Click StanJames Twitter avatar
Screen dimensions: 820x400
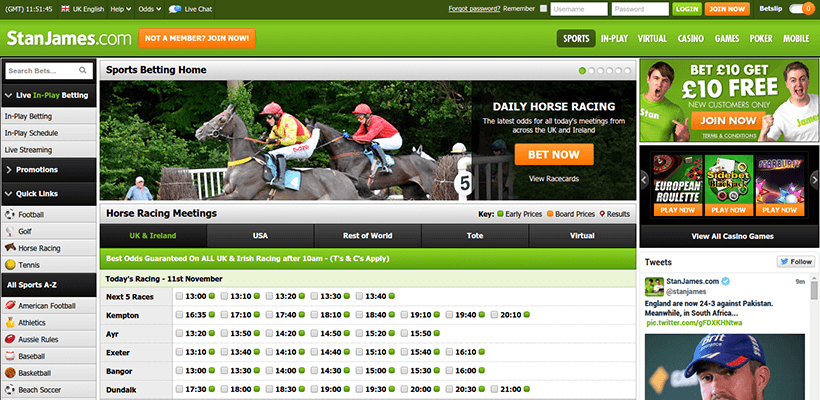pos(654,286)
